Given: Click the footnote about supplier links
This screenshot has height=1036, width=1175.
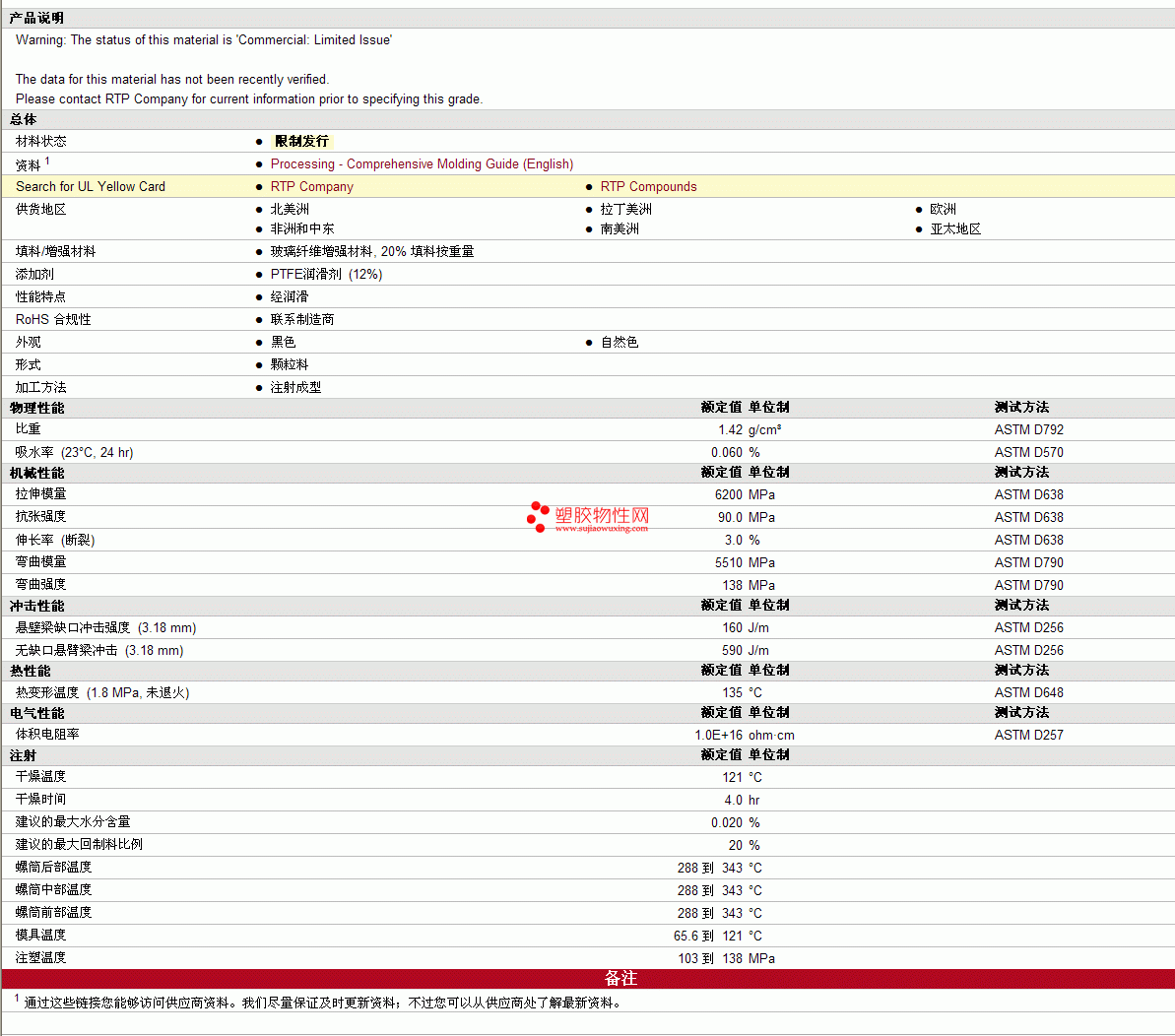Looking at the screenshot, I should point(318,1002).
